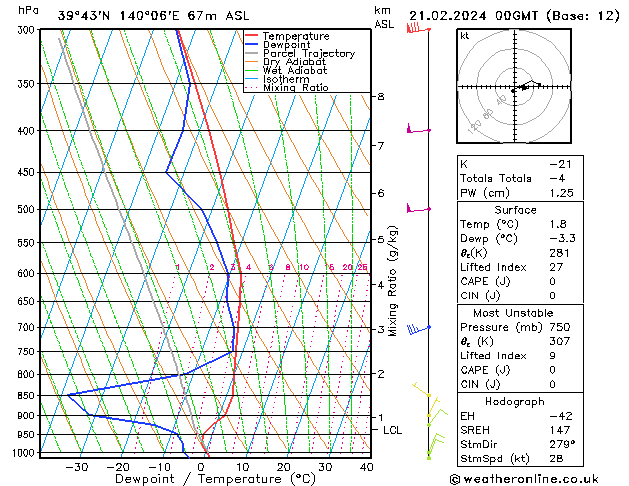Click the blue wind barb at 700 hPa
This screenshot has height=486, width=629.
[x=418, y=329]
